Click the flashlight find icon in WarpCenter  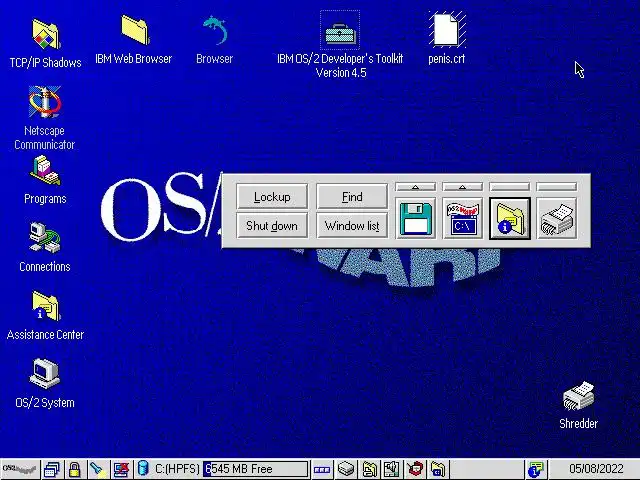click(98, 469)
